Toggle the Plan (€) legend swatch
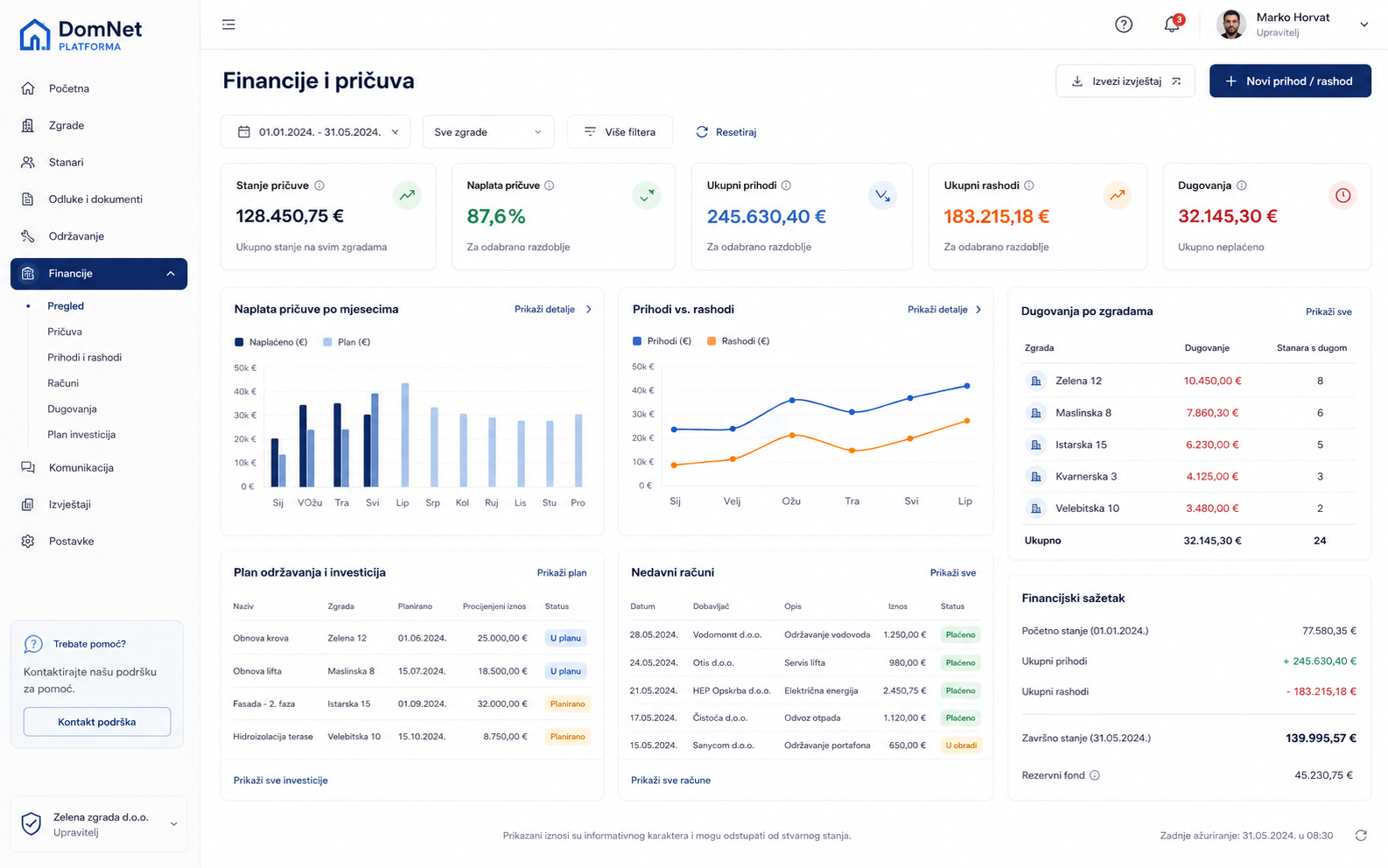The height and width of the screenshot is (868, 1388). coord(327,342)
